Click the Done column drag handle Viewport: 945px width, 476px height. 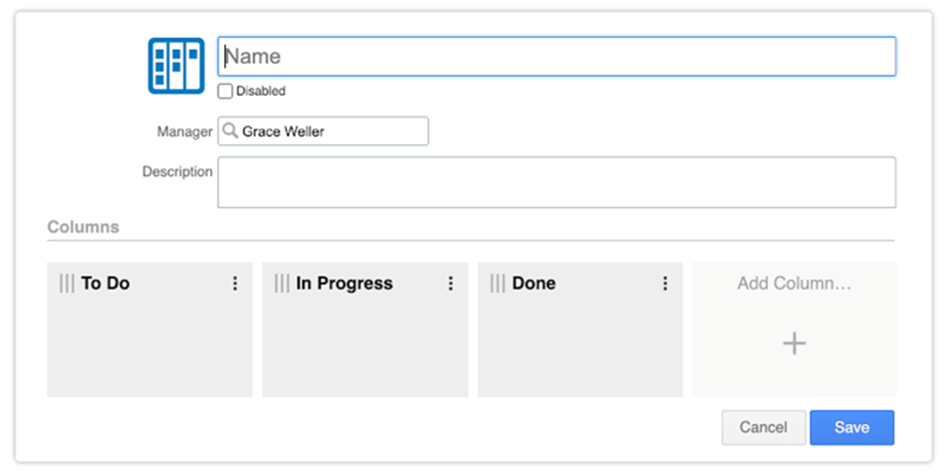click(x=498, y=283)
